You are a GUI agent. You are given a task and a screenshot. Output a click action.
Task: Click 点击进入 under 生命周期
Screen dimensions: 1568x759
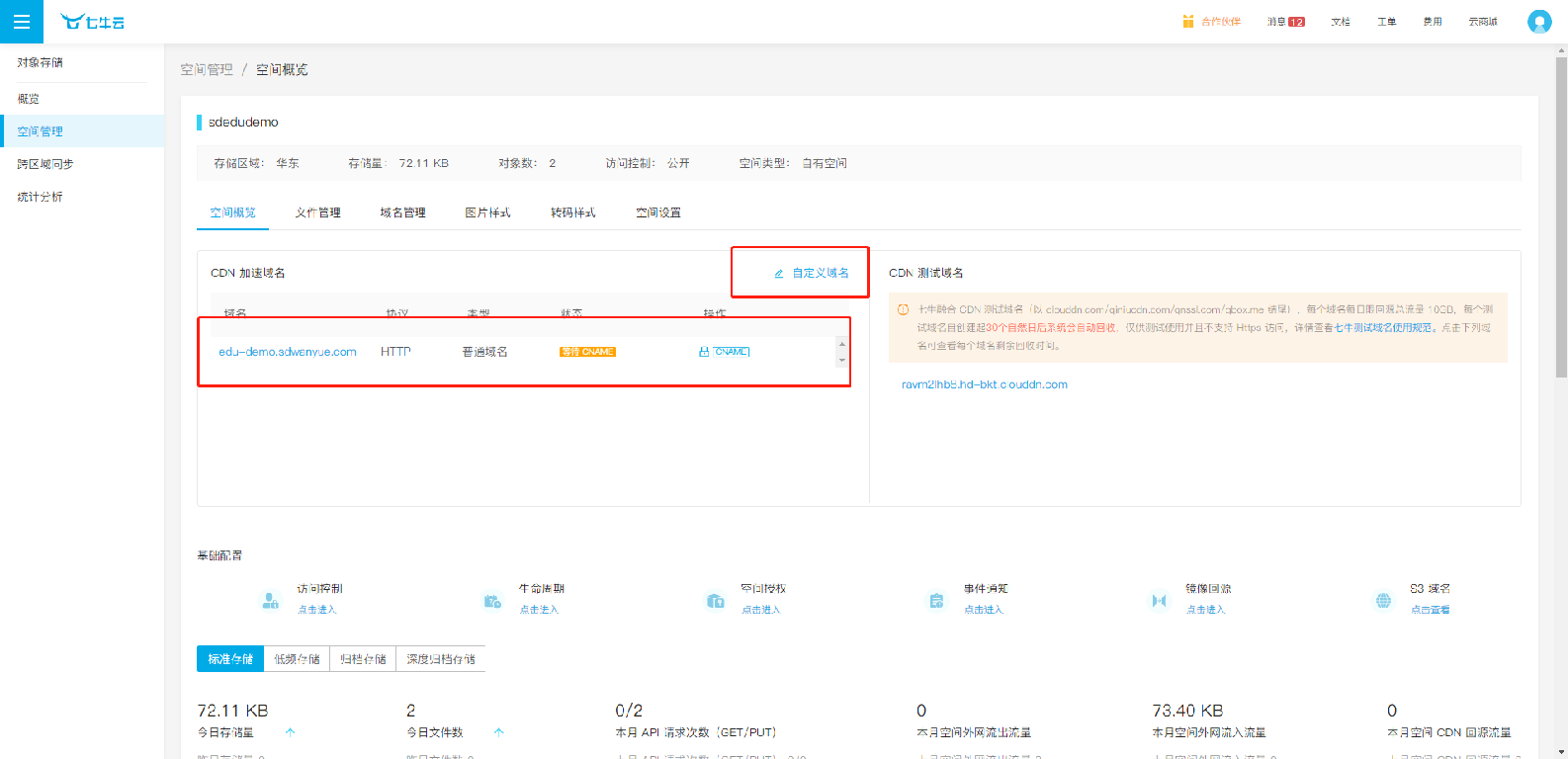pos(539,610)
